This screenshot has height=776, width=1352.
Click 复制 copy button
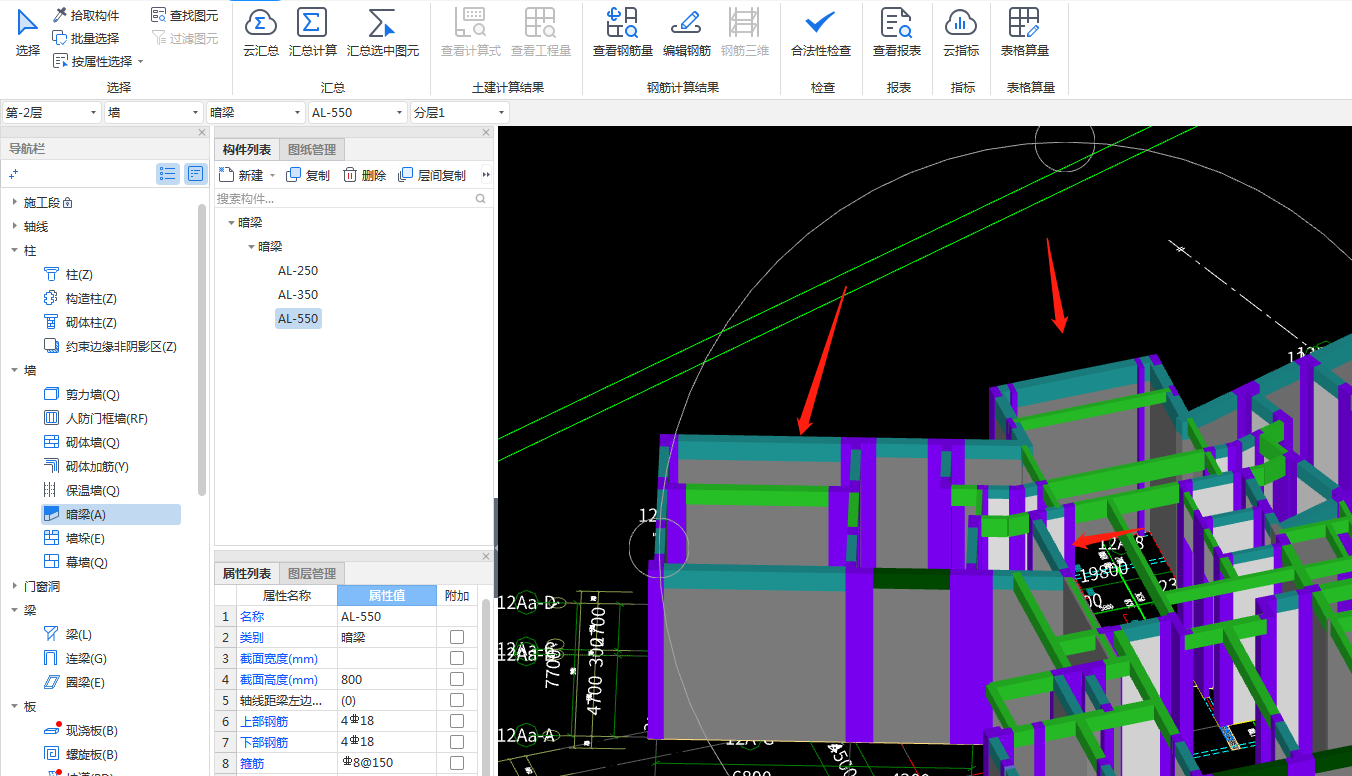[308, 175]
